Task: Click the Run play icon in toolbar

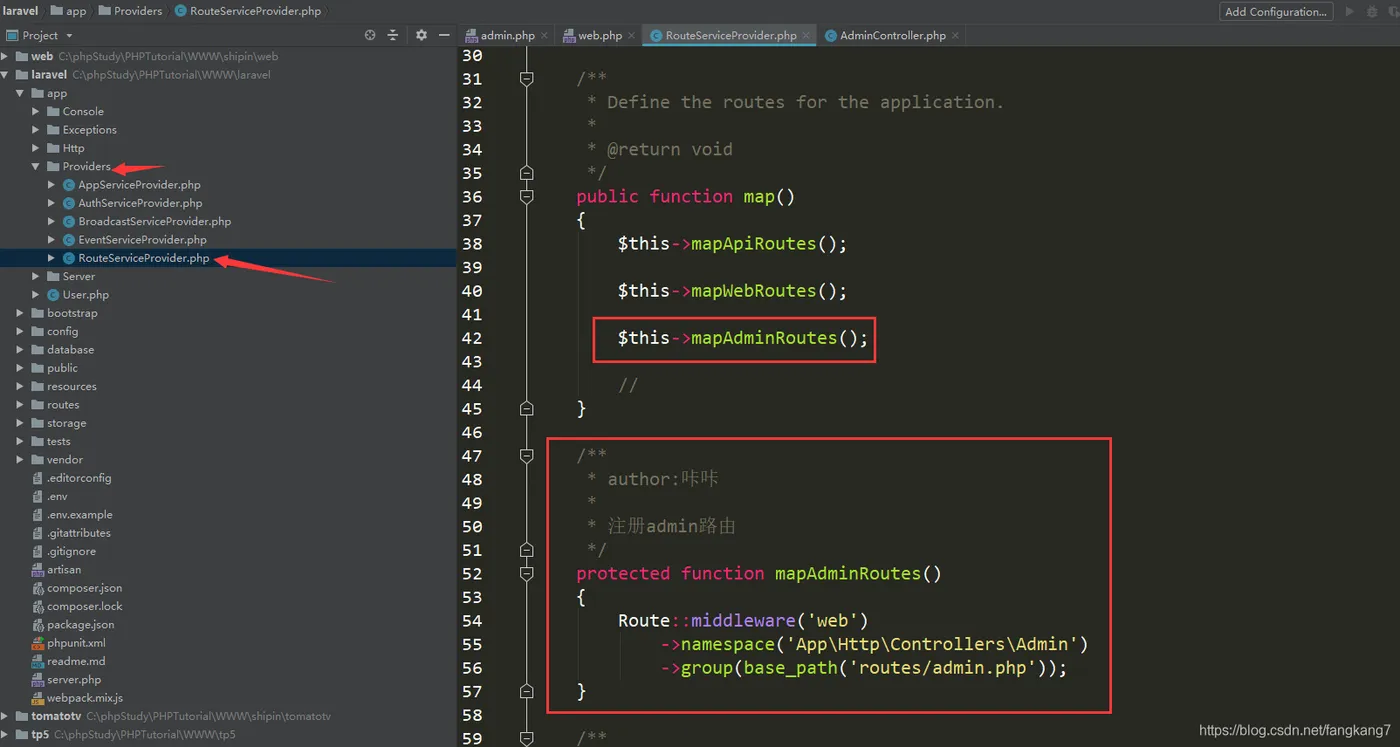Action: click(1350, 11)
